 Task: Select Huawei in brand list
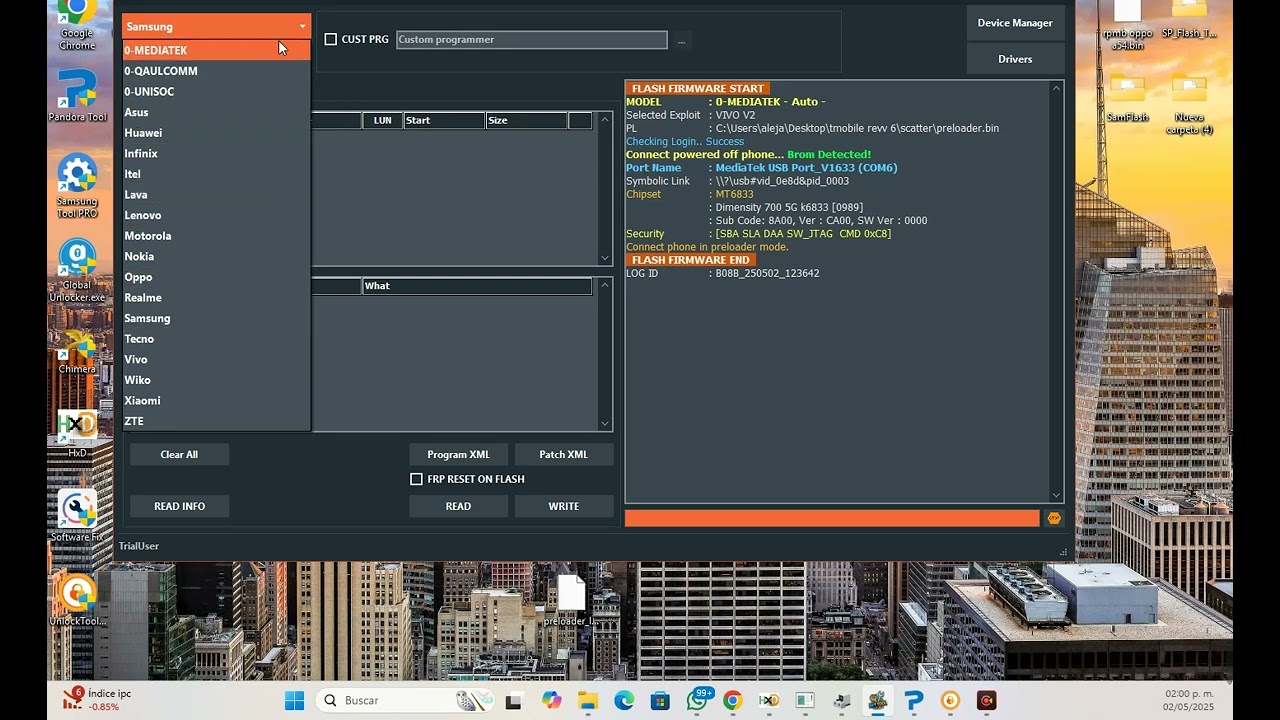[216, 133]
